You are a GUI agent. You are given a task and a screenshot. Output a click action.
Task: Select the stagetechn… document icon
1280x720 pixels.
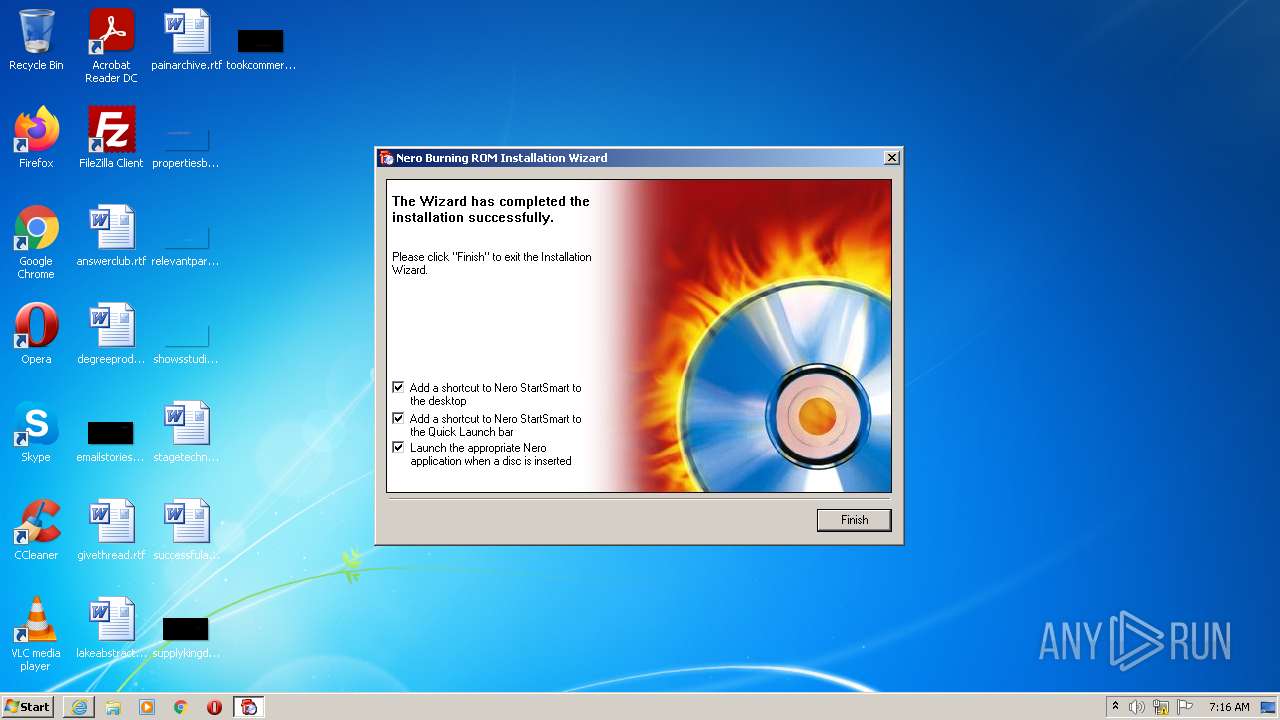point(186,432)
